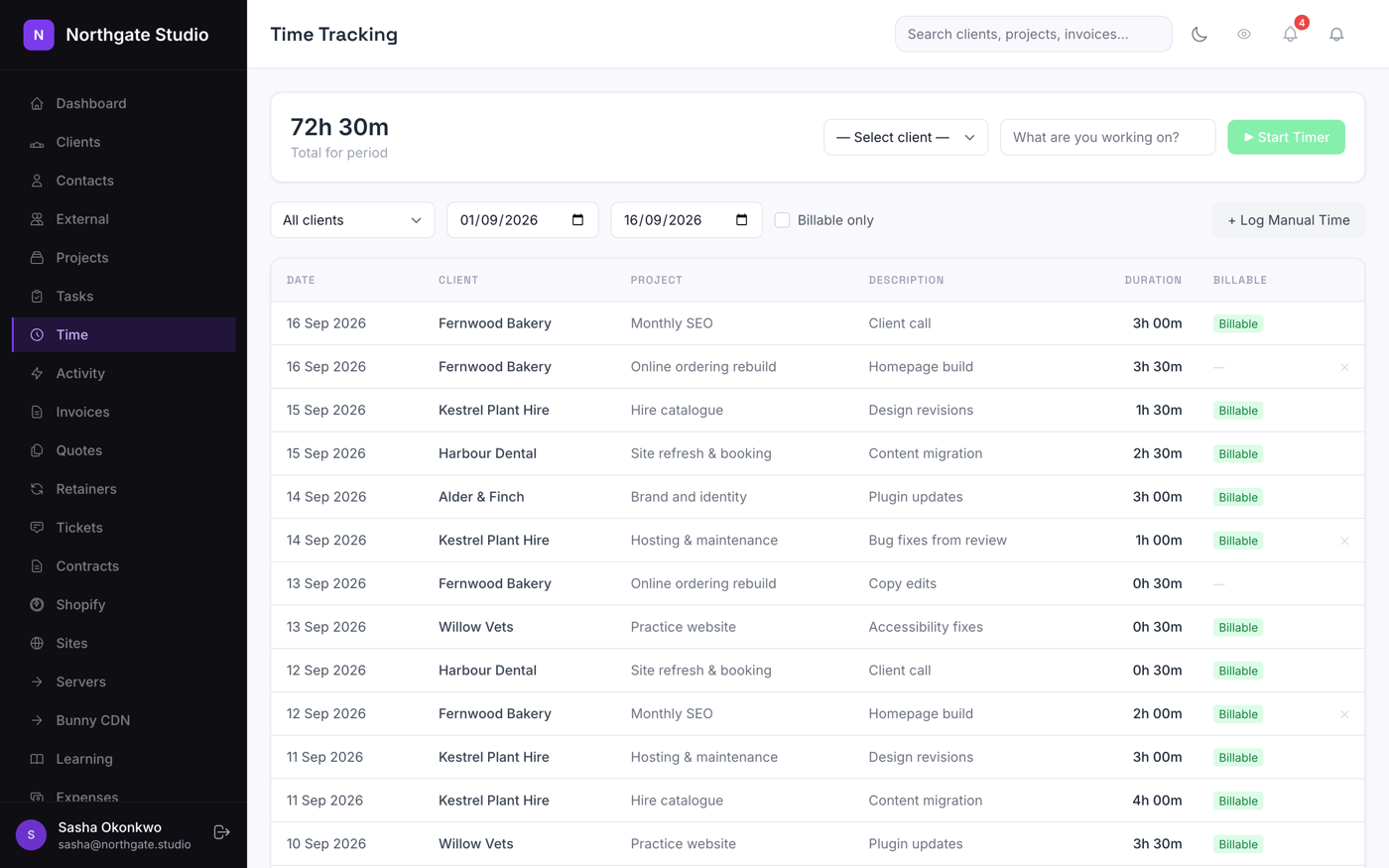
Task: Start the timer
Action: [x=1286, y=137]
